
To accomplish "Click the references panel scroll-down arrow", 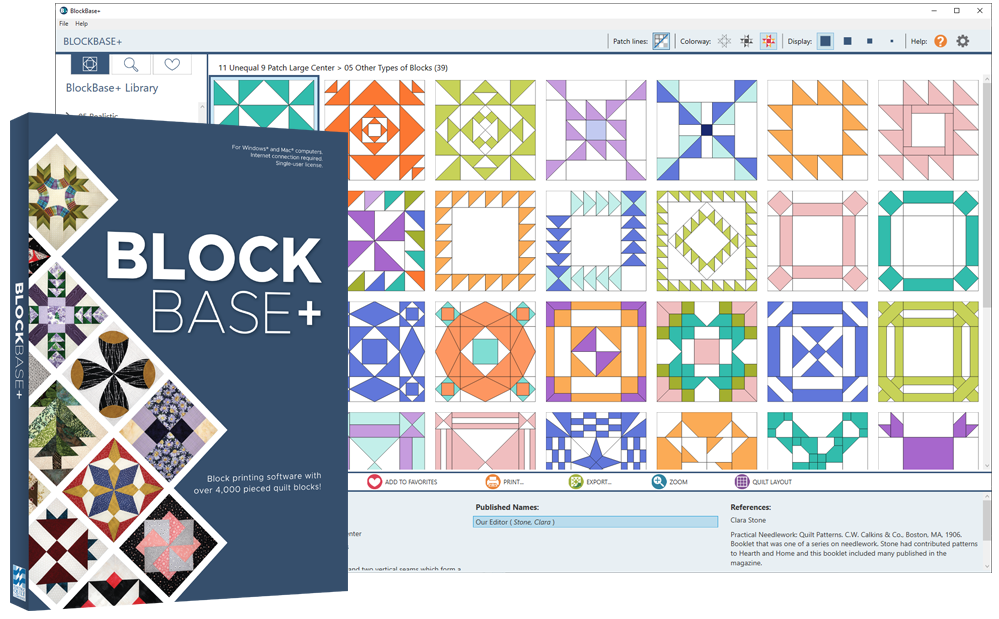I will click(x=988, y=566).
